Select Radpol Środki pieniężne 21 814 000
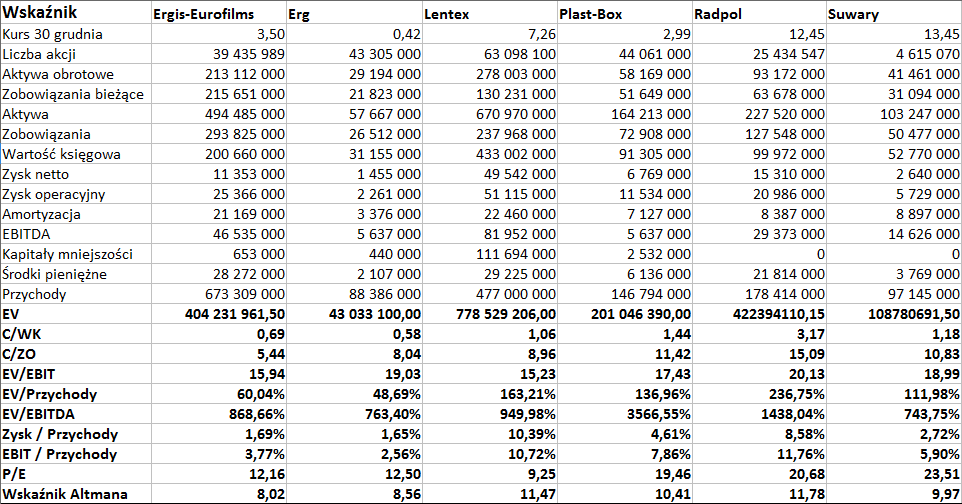This screenshot has height=504, width=962. point(760,274)
